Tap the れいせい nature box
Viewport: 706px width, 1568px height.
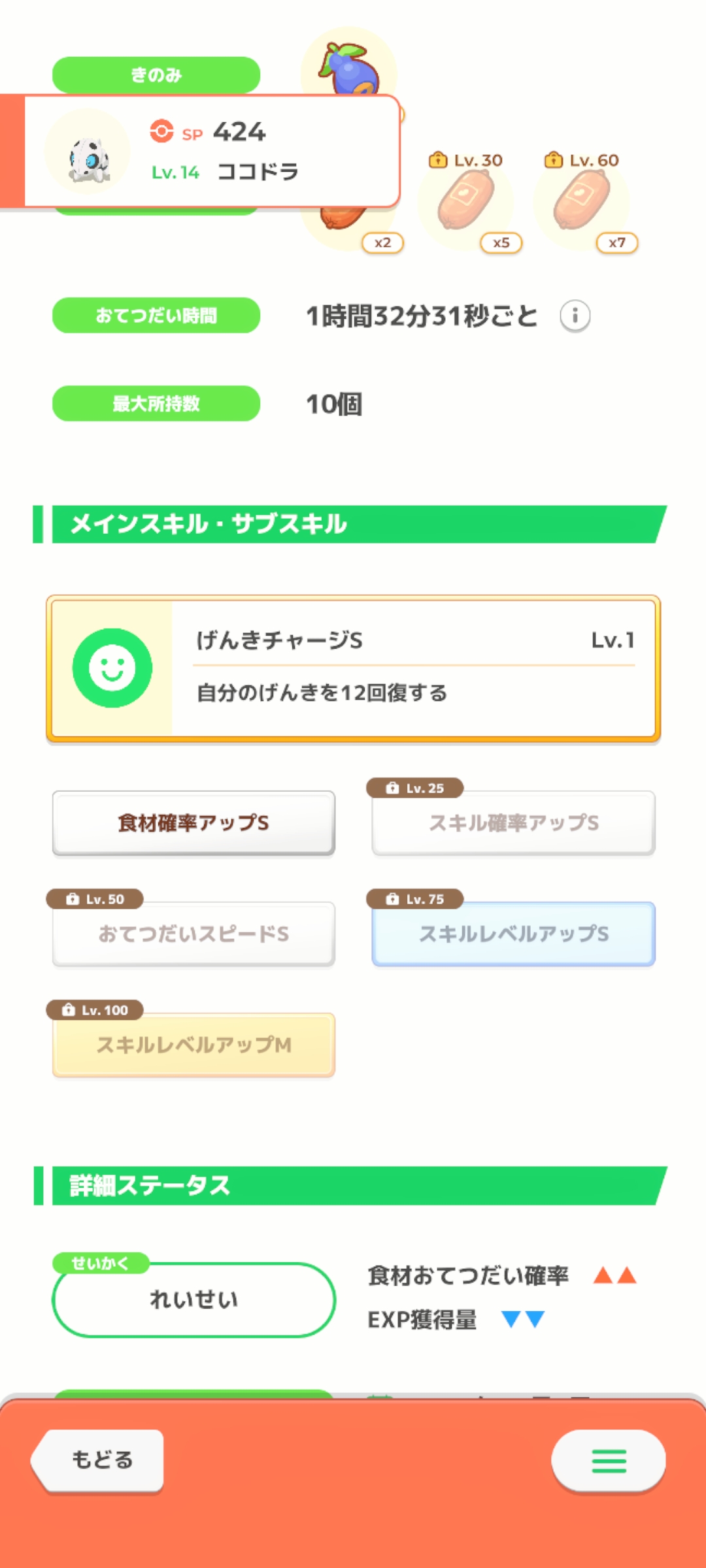[193, 1300]
